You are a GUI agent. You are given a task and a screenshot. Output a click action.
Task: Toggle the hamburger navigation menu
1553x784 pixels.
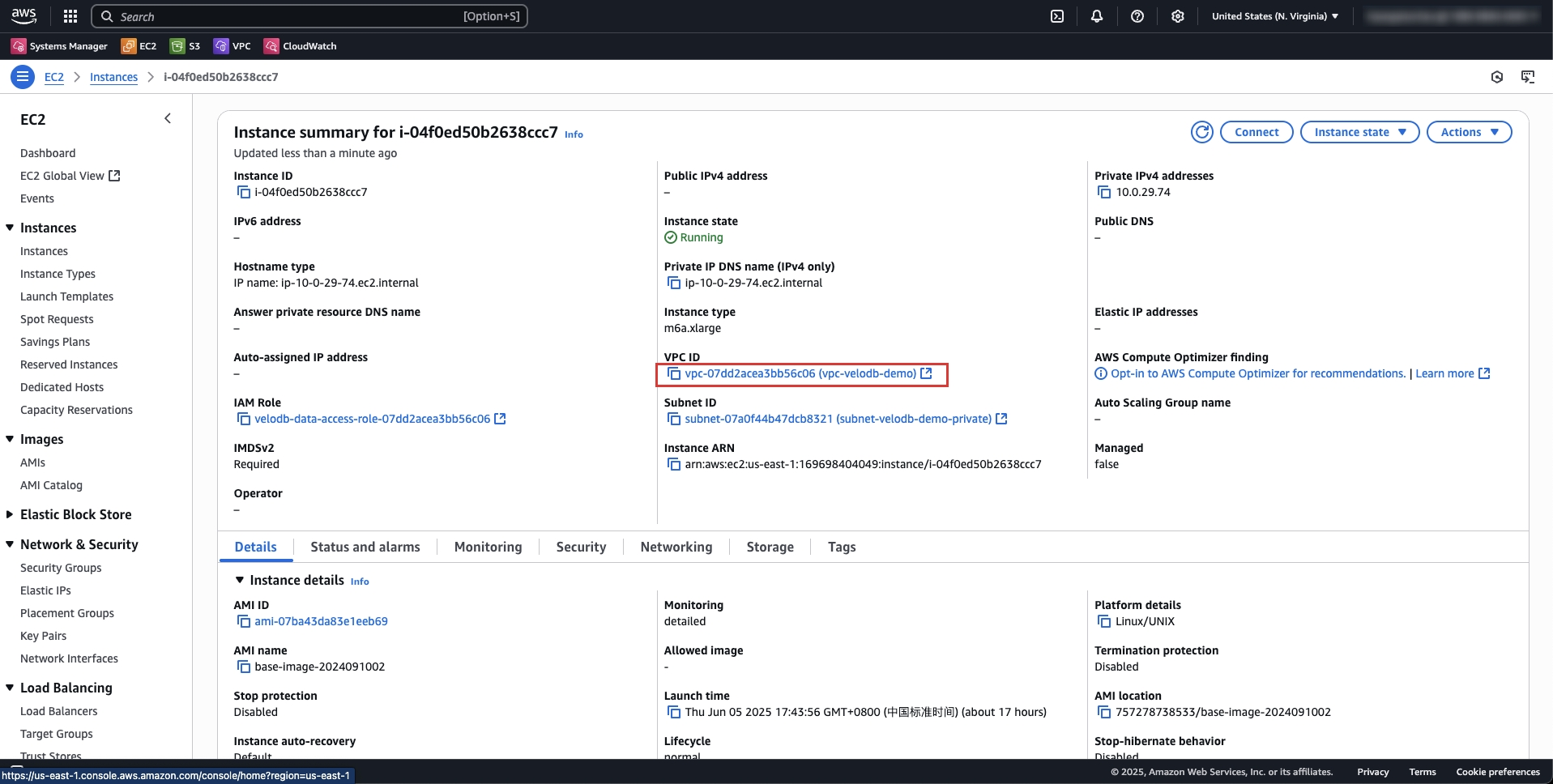pyautogui.click(x=23, y=77)
